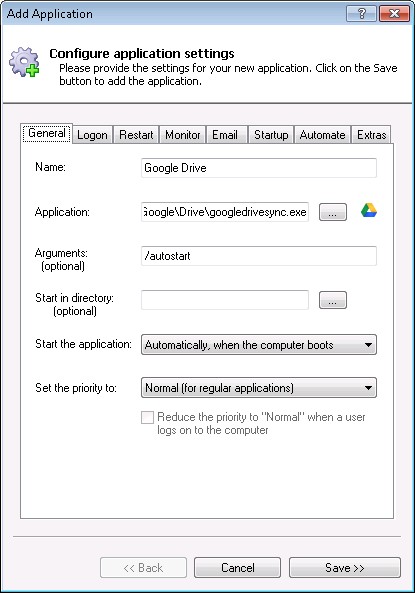Image resolution: width=415 pixels, height=593 pixels.
Task: Expand the Set the priority dropdown
Action: pos(259,388)
